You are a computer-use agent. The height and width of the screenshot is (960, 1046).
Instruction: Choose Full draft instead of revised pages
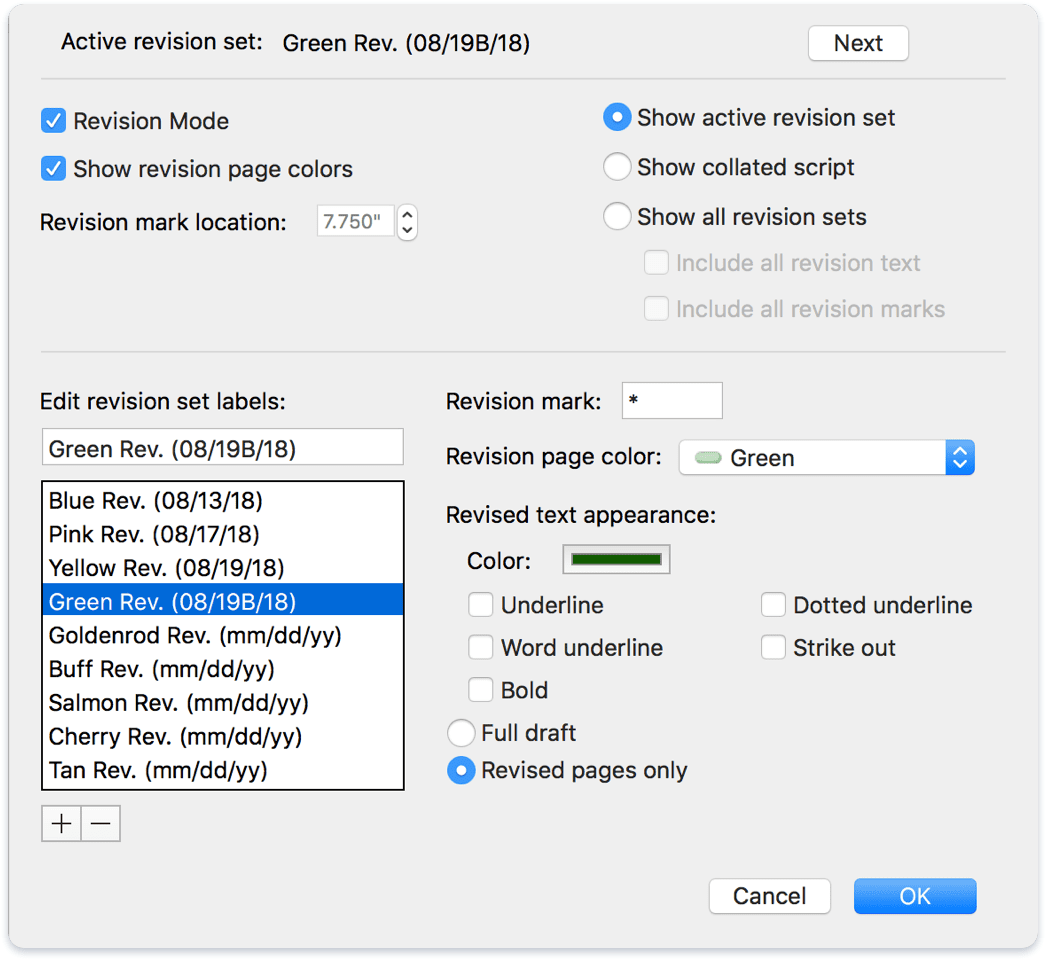point(461,732)
